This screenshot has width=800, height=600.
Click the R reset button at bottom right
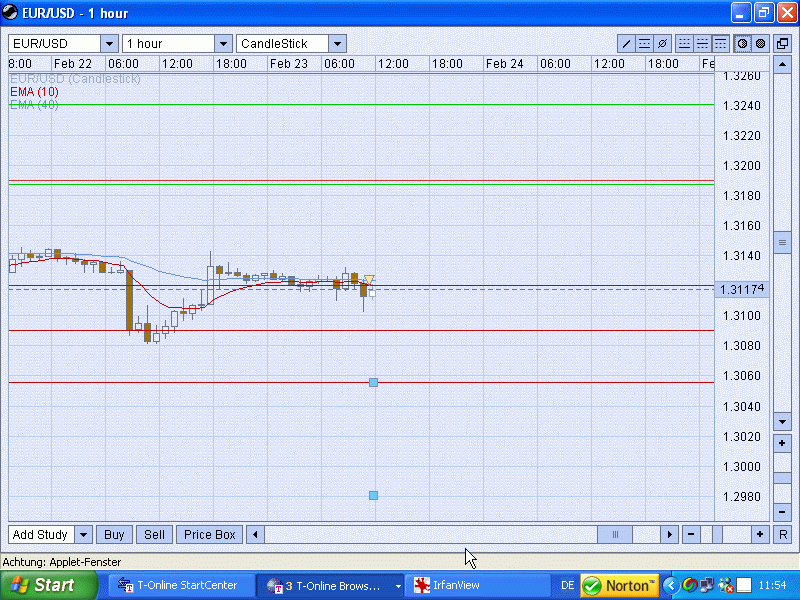tap(782, 535)
